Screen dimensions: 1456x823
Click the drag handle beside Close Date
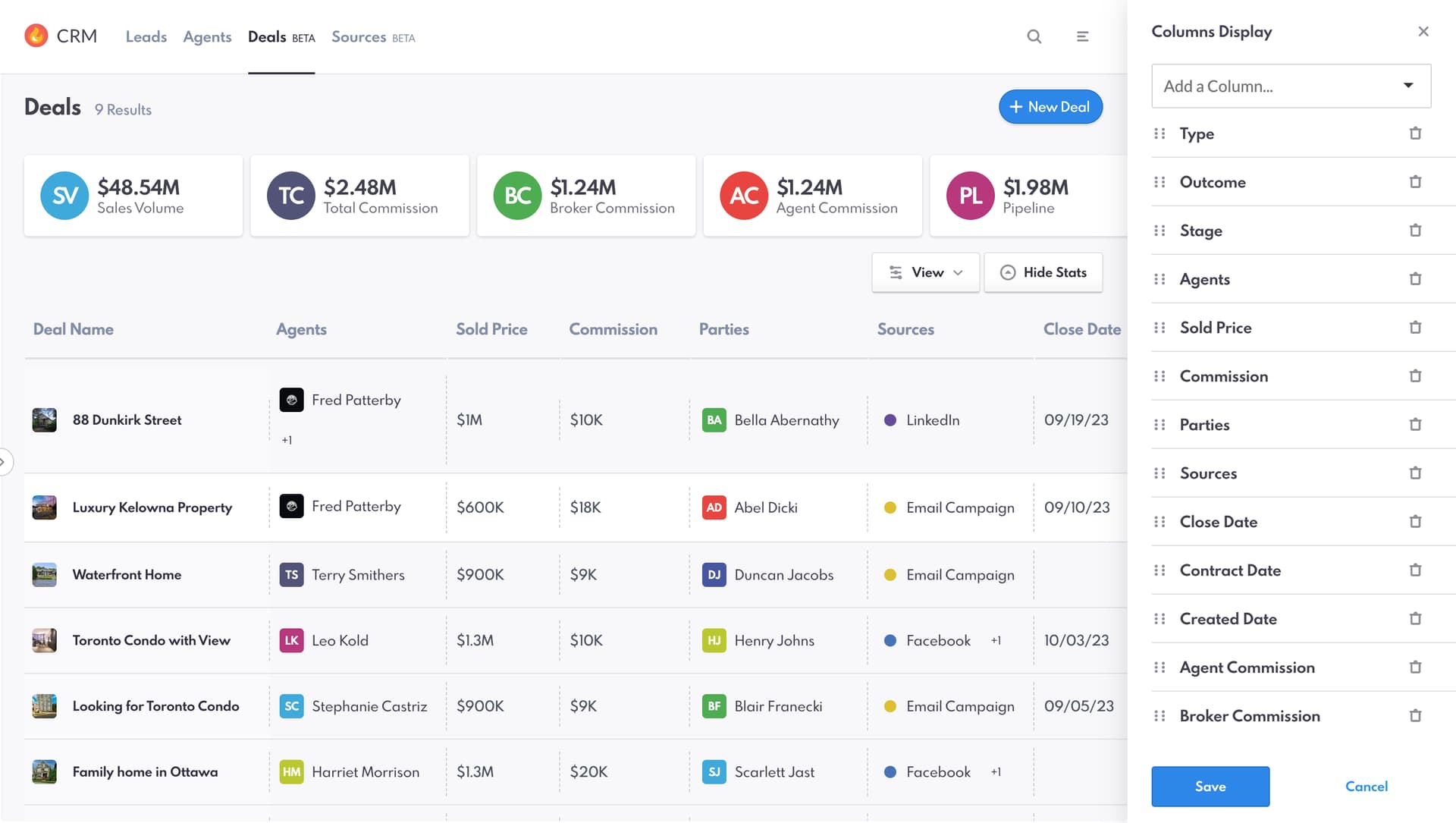coord(1159,522)
